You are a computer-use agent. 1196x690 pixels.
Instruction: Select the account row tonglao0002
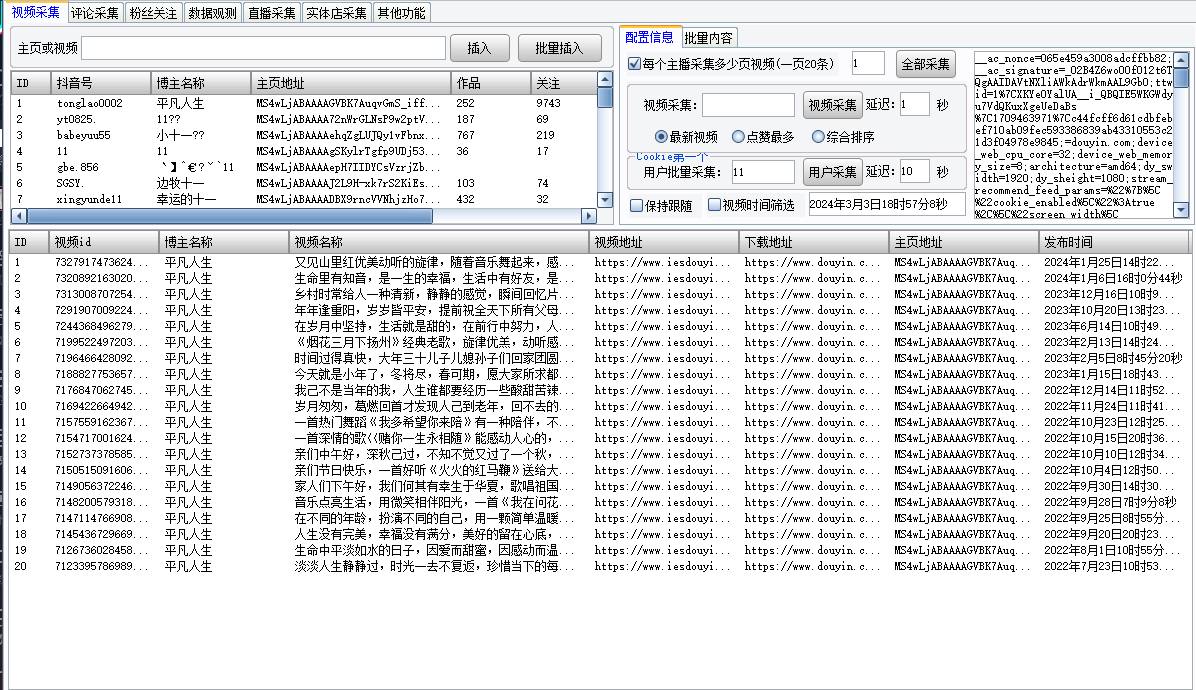tap(90, 103)
